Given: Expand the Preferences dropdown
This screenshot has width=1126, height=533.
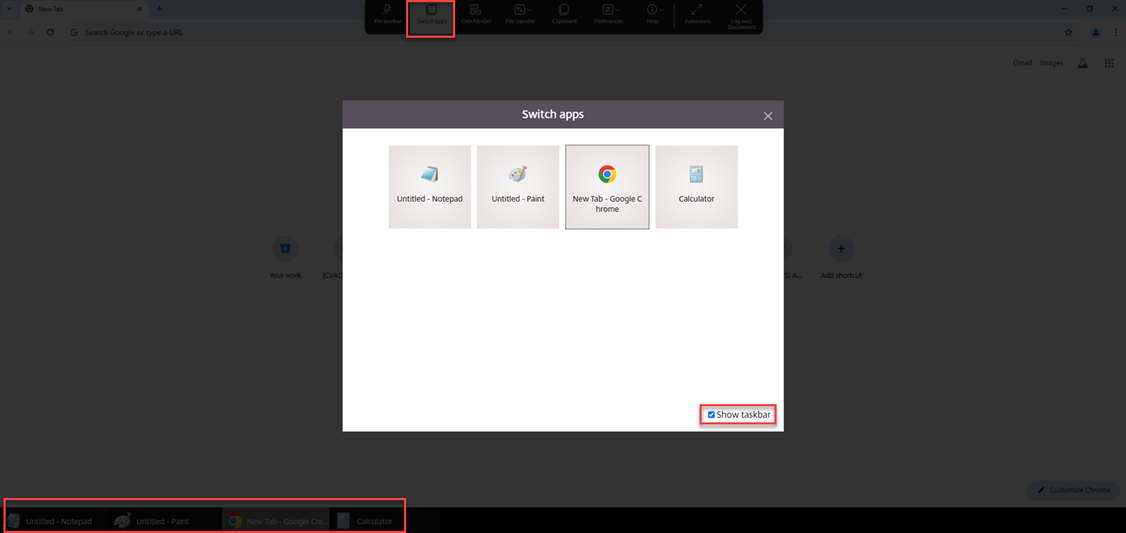Looking at the screenshot, I should pyautogui.click(x=608, y=14).
